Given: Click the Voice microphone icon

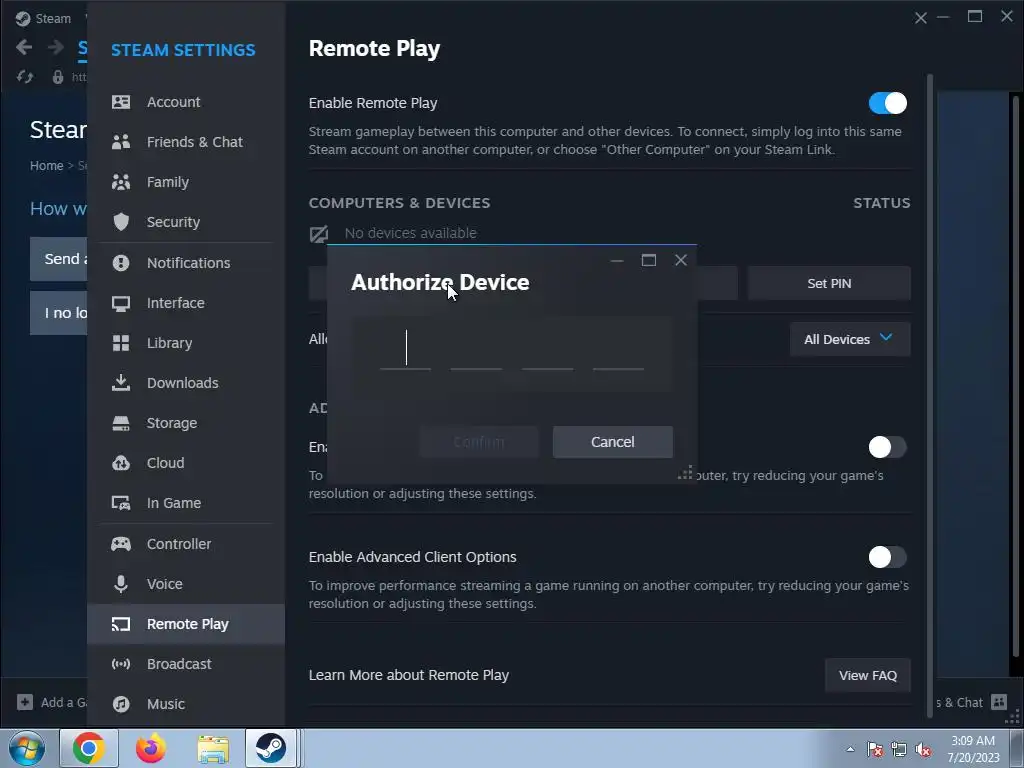Looking at the screenshot, I should tap(121, 584).
